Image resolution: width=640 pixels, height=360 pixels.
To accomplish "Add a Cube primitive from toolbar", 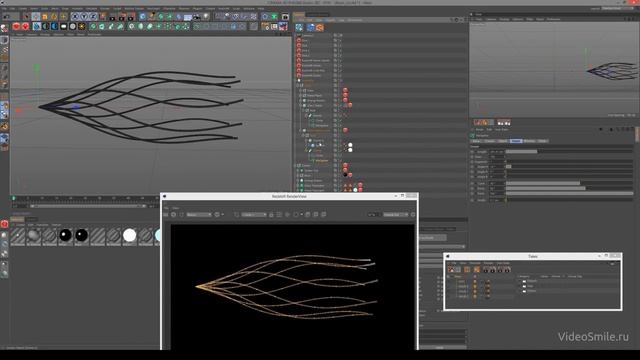I will pyautogui.click(x=142, y=16).
